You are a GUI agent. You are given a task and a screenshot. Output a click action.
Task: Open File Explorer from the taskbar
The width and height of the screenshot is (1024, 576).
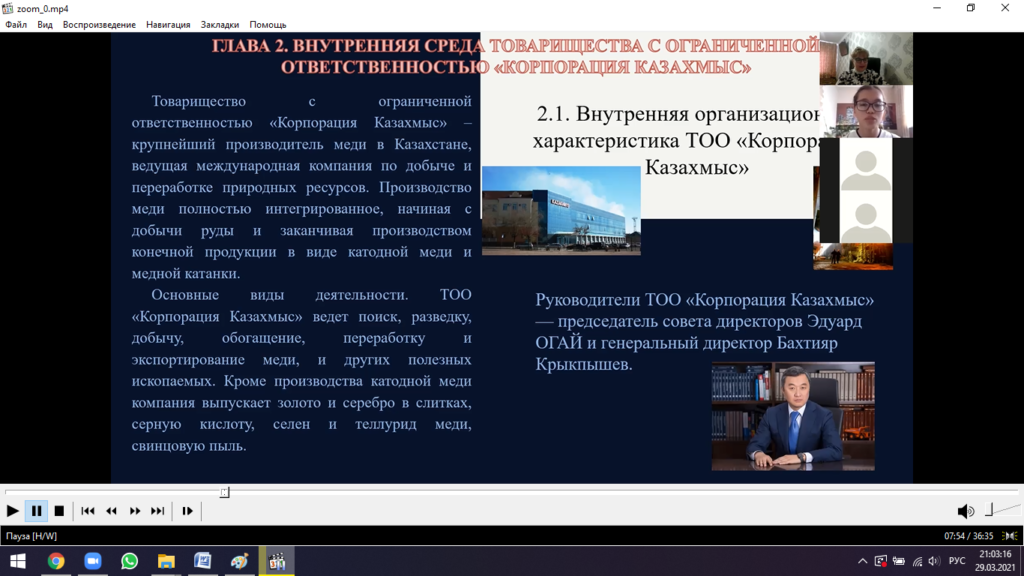[166, 561]
